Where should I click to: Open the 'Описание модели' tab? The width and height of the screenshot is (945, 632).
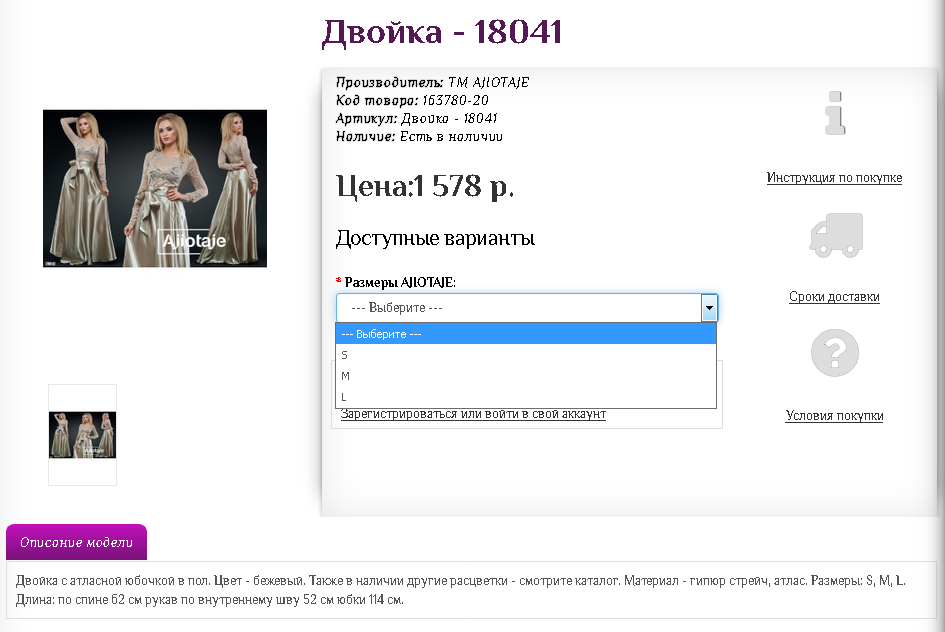[x=76, y=542]
